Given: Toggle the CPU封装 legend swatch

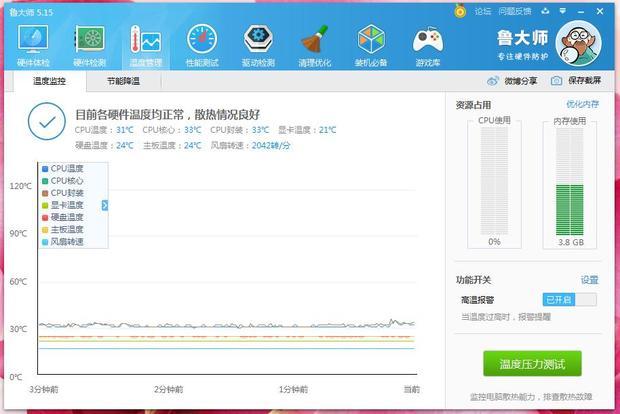Looking at the screenshot, I should coord(45,193).
